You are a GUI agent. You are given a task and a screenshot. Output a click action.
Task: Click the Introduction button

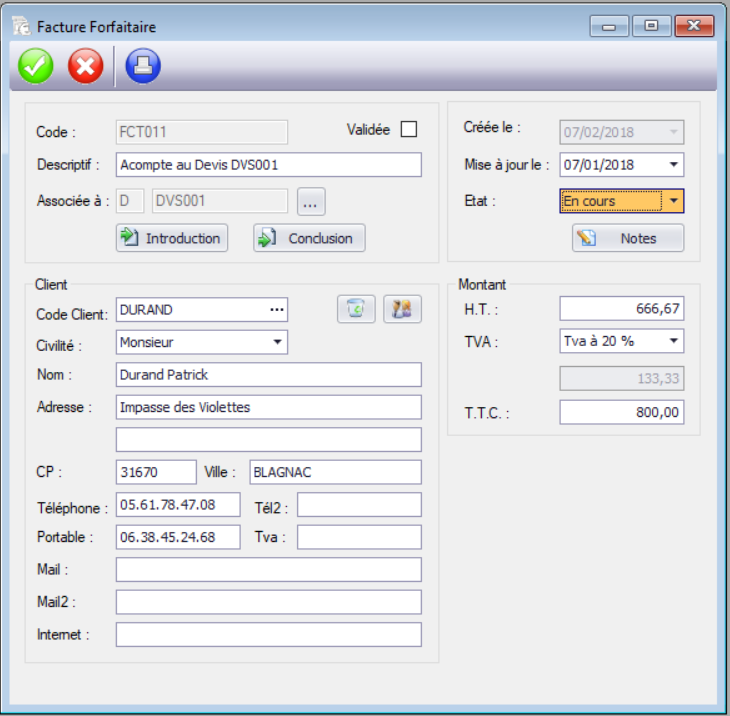[x=172, y=238]
